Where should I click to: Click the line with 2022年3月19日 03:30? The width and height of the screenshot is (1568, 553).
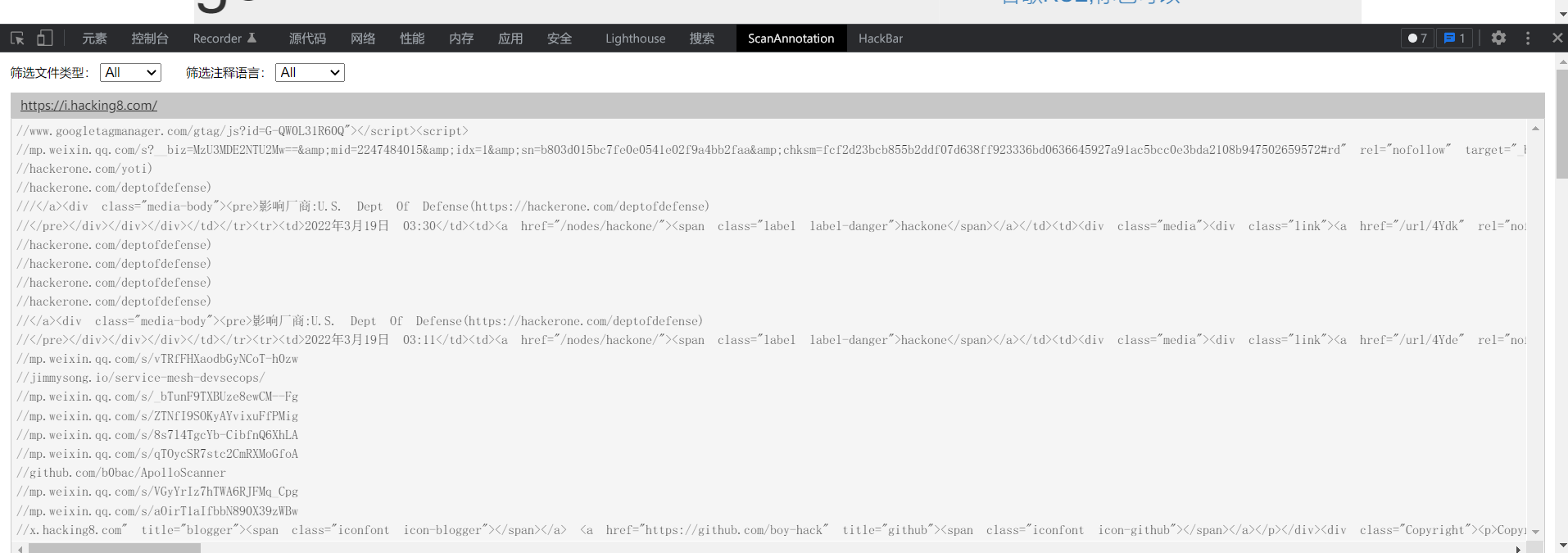coord(770,226)
